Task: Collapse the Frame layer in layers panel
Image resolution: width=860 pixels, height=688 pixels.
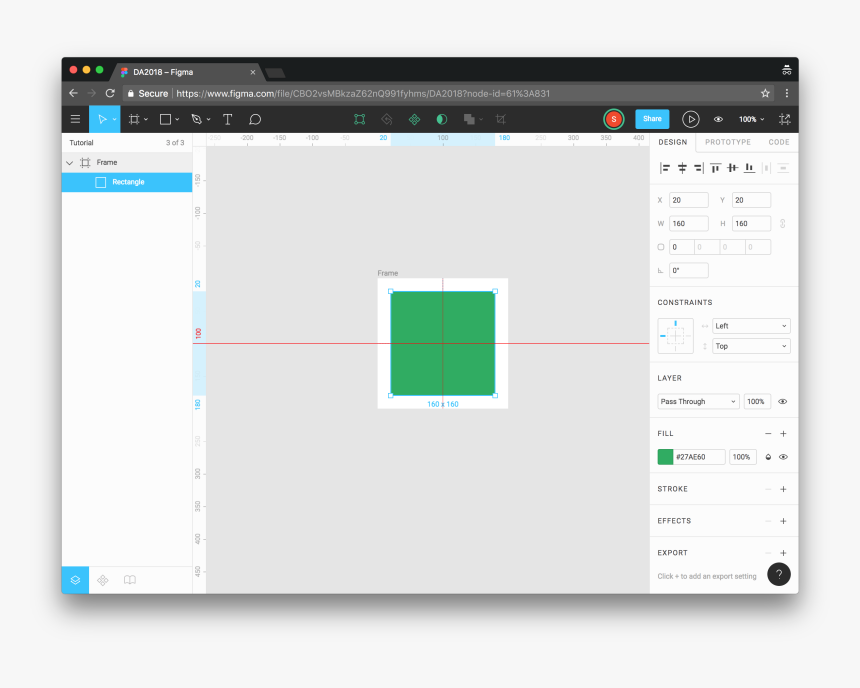Action: 69,161
